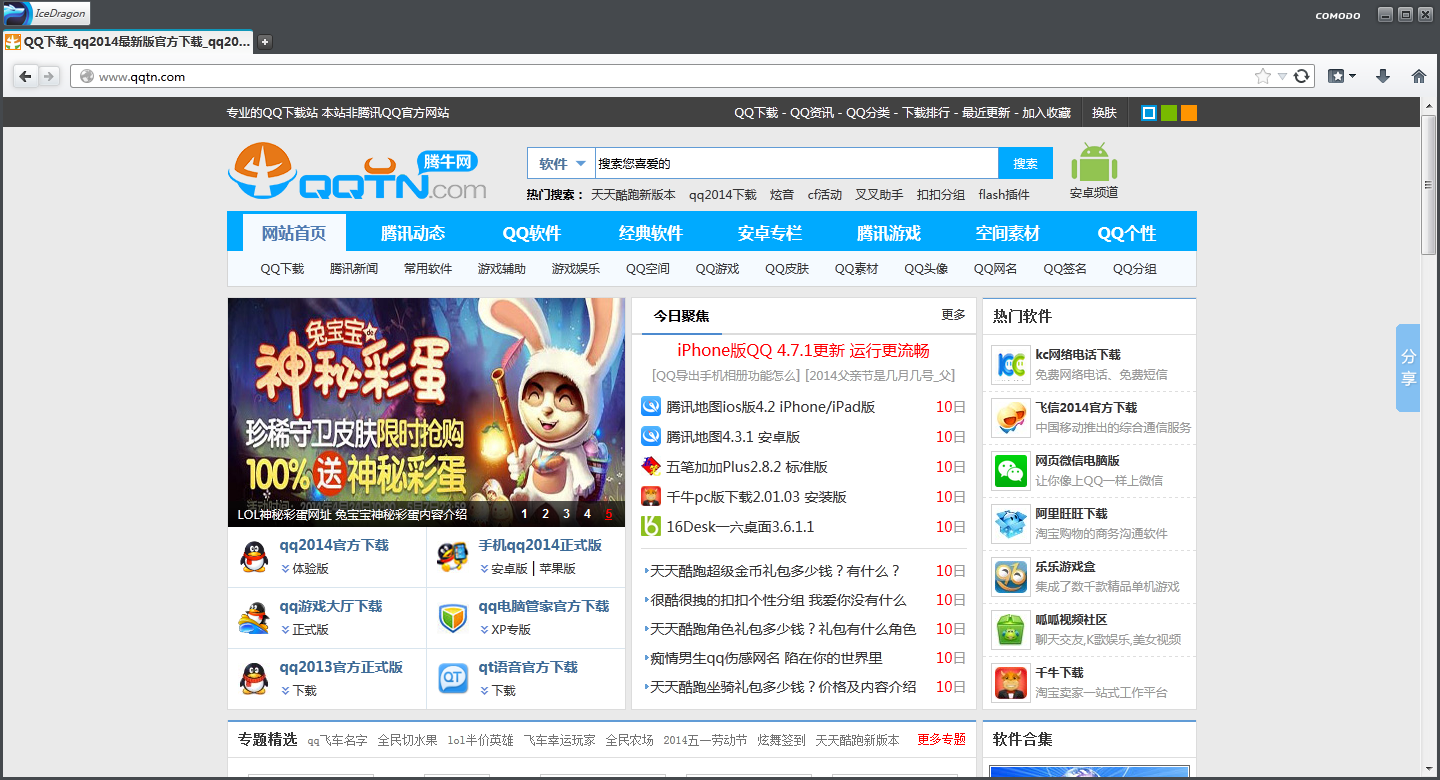The image size is (1440, 780).
Task: Click the 阿里旺旺下载 app icon
Action: (x=1011, y=524)
